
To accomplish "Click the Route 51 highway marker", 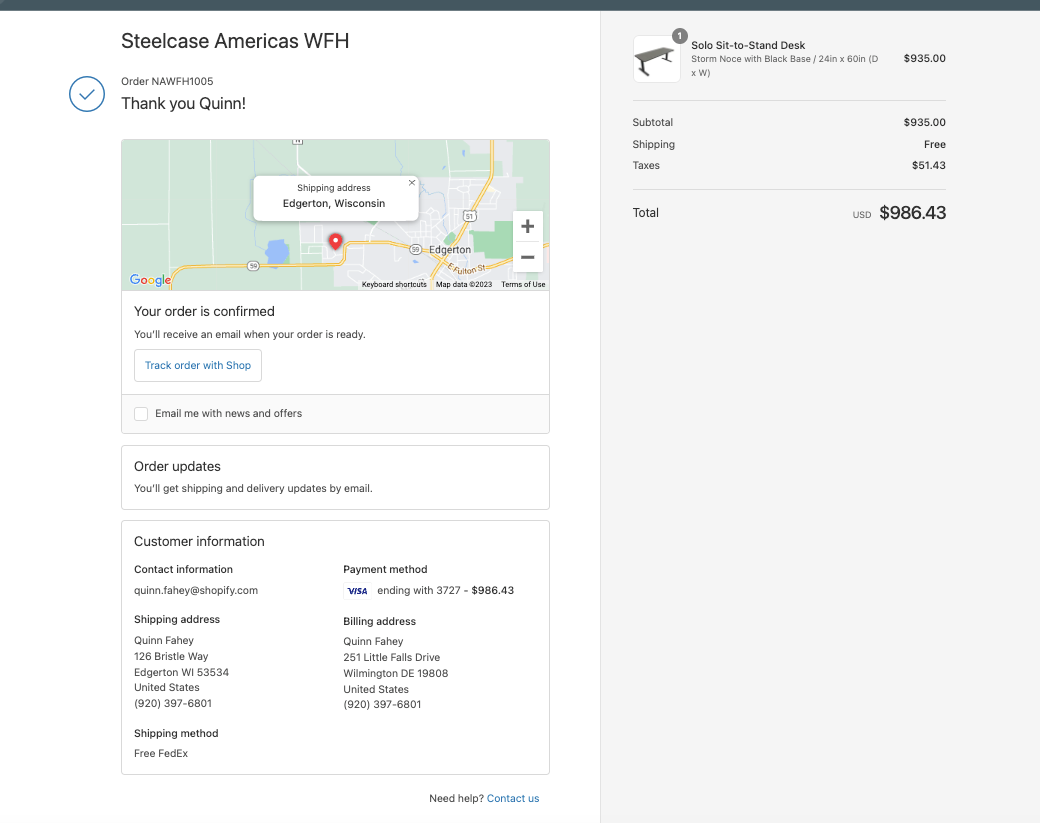I will pos(469,216).
